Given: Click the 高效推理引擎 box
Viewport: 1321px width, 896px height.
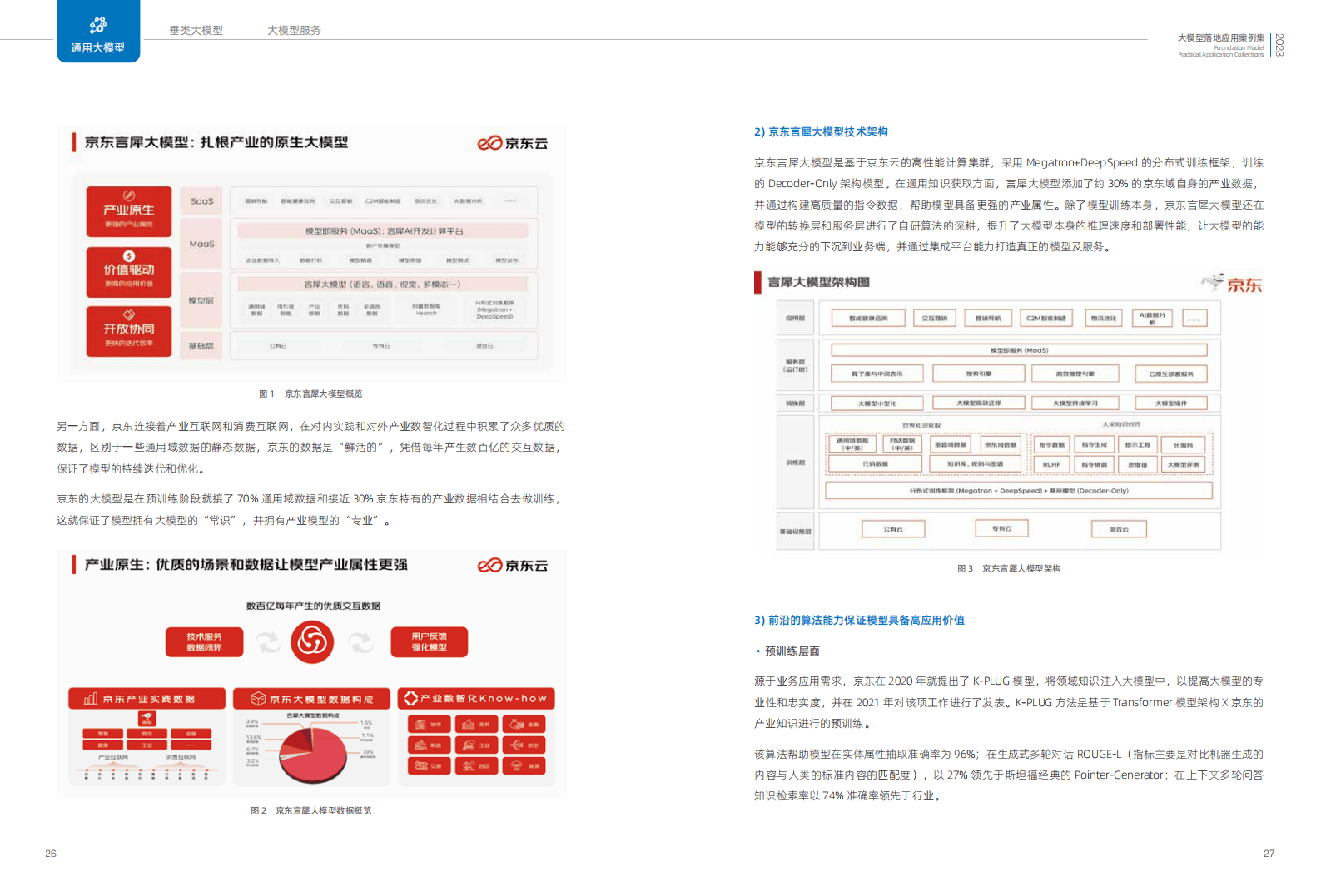Looking at the screenshot, I should tap(1075, 374).
